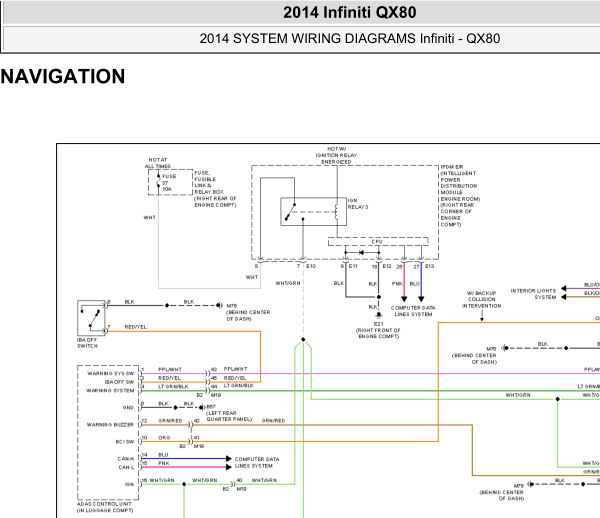Click the B67 ground label
Screen dimensions: 600x518
pos(211,407)
